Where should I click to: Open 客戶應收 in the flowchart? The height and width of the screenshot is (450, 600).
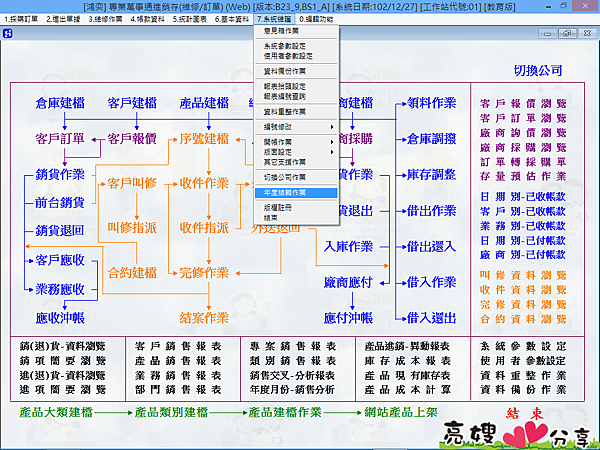(x=60, y=260)
